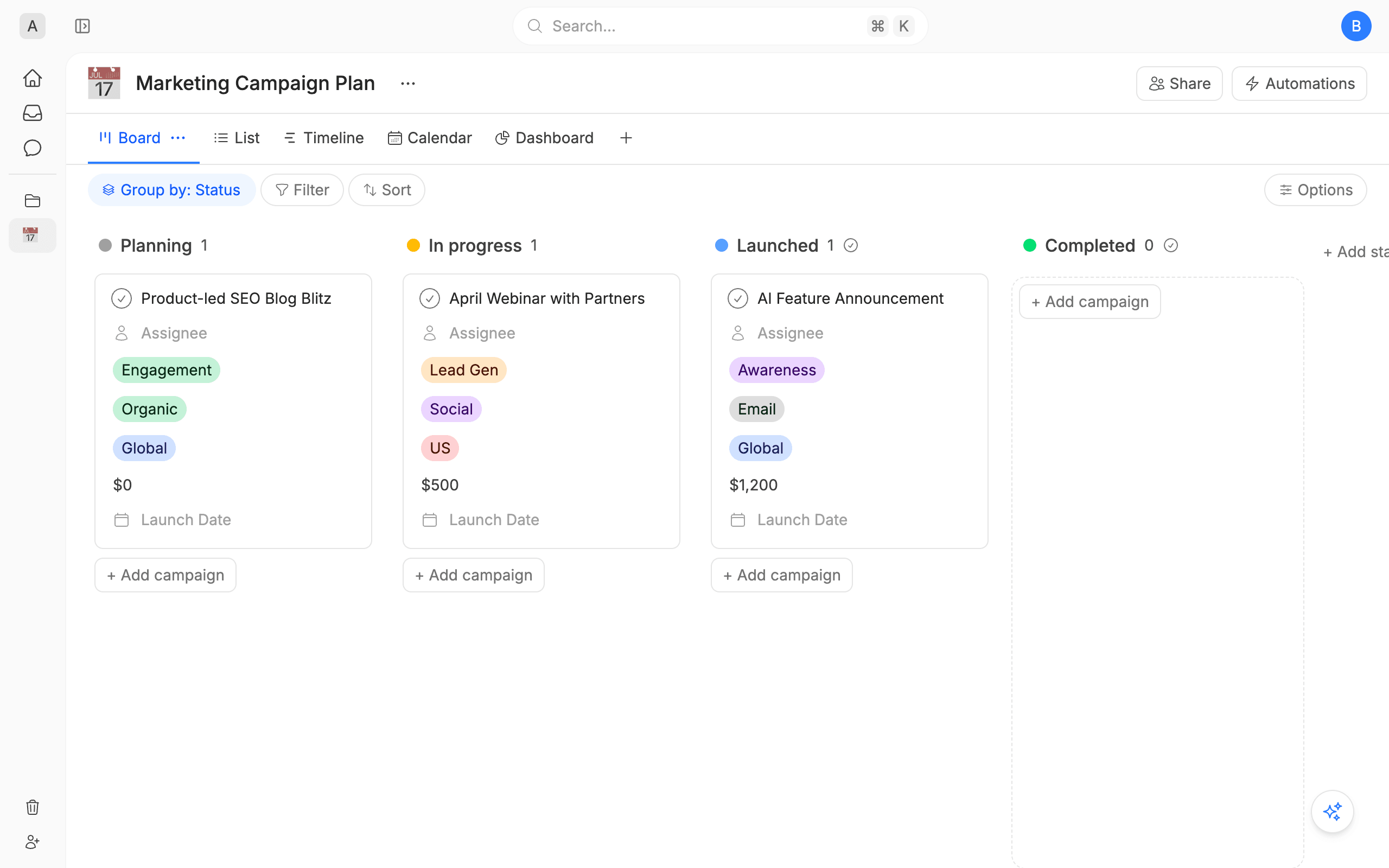Open the Home page from sidebar
The width and height of the screenshot is (1389, 868).
click(33, 78)
